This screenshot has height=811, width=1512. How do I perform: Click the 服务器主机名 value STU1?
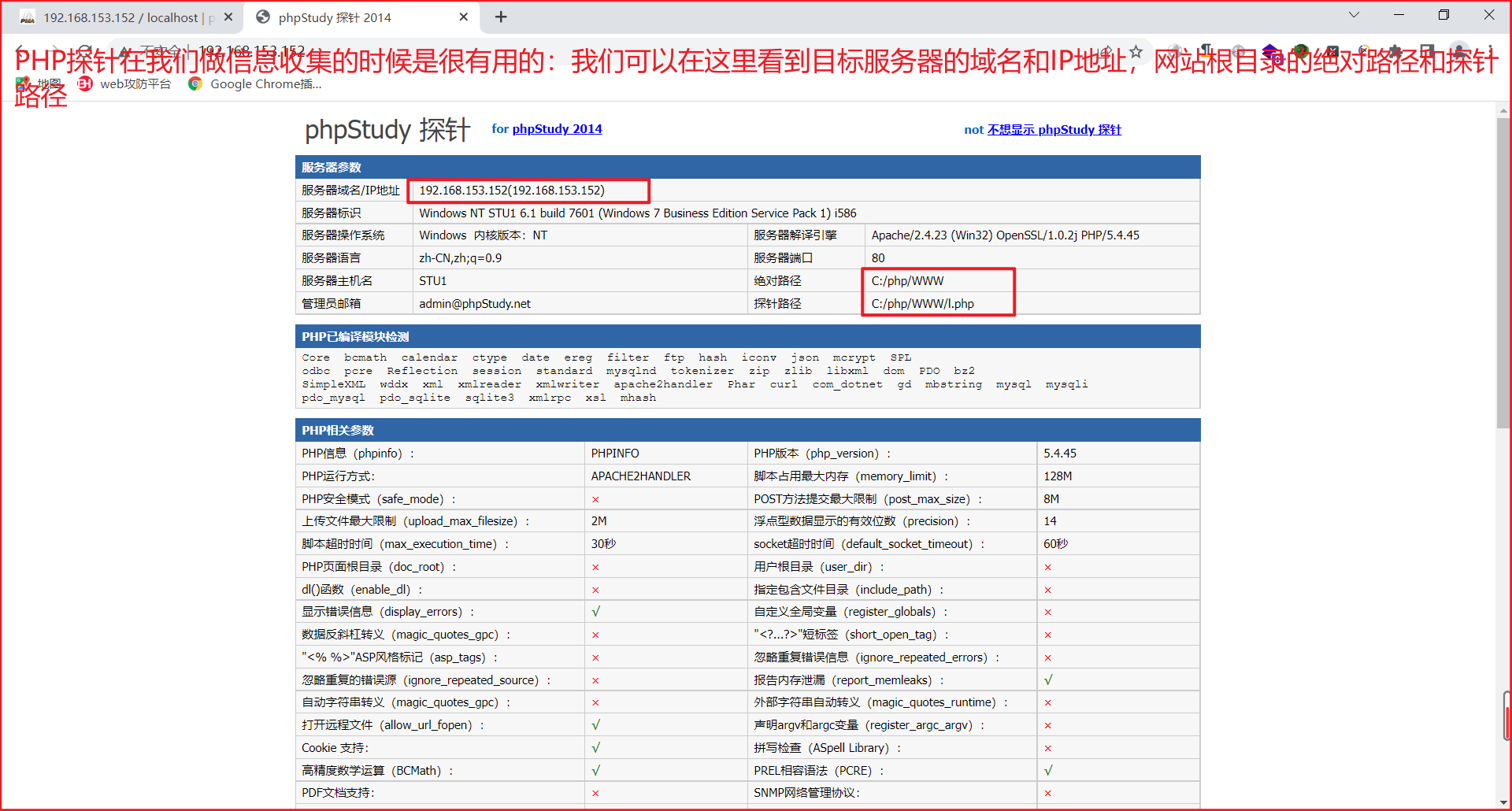pos(432,281)
